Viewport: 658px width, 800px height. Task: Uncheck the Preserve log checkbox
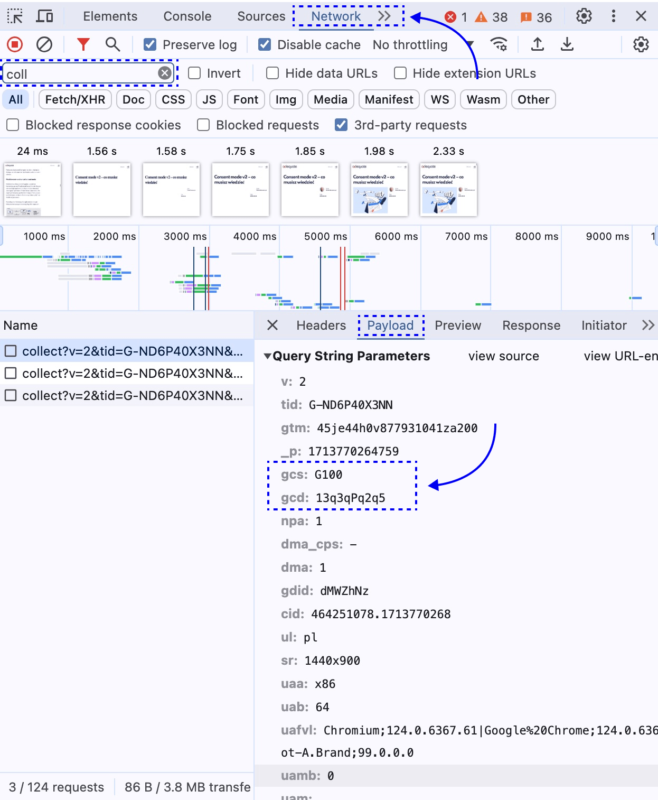(150, 45)
